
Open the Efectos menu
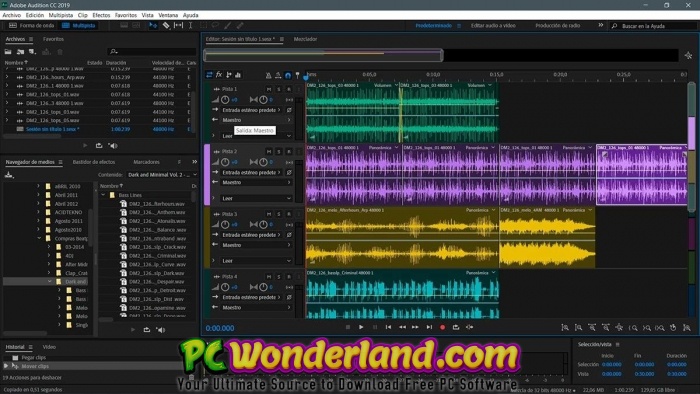pos(101,15)
